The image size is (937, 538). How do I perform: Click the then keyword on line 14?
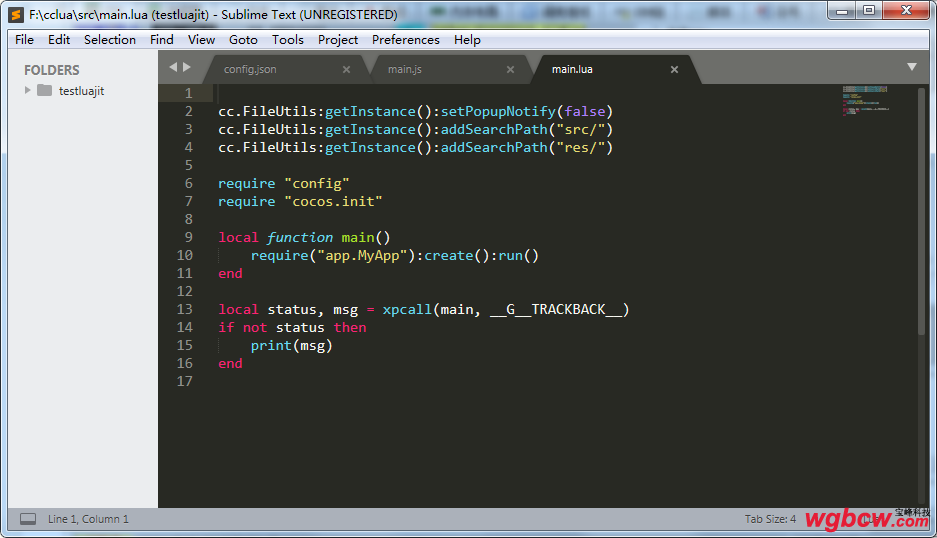(350, 327)
